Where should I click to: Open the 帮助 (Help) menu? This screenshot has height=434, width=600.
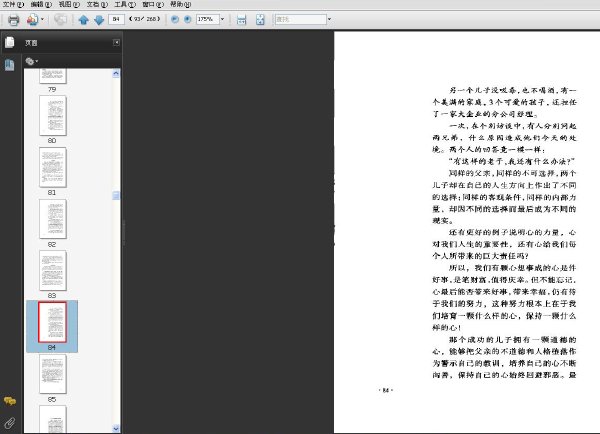[180, 4]
